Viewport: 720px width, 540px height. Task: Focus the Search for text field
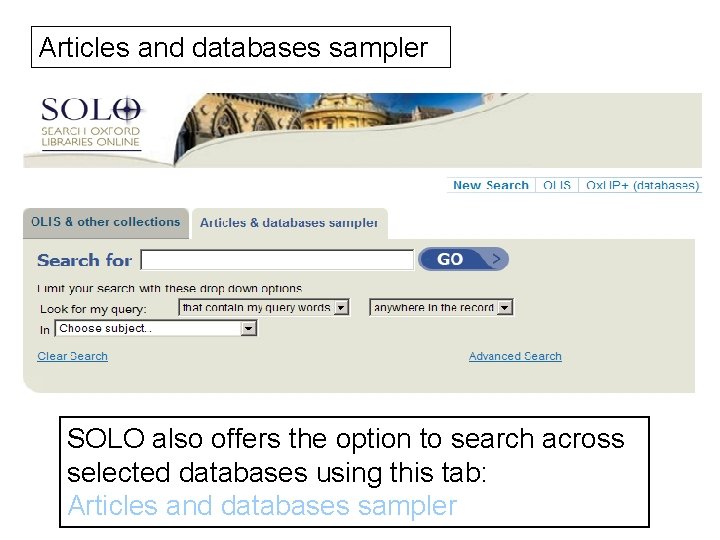click(x=277, y=260)
